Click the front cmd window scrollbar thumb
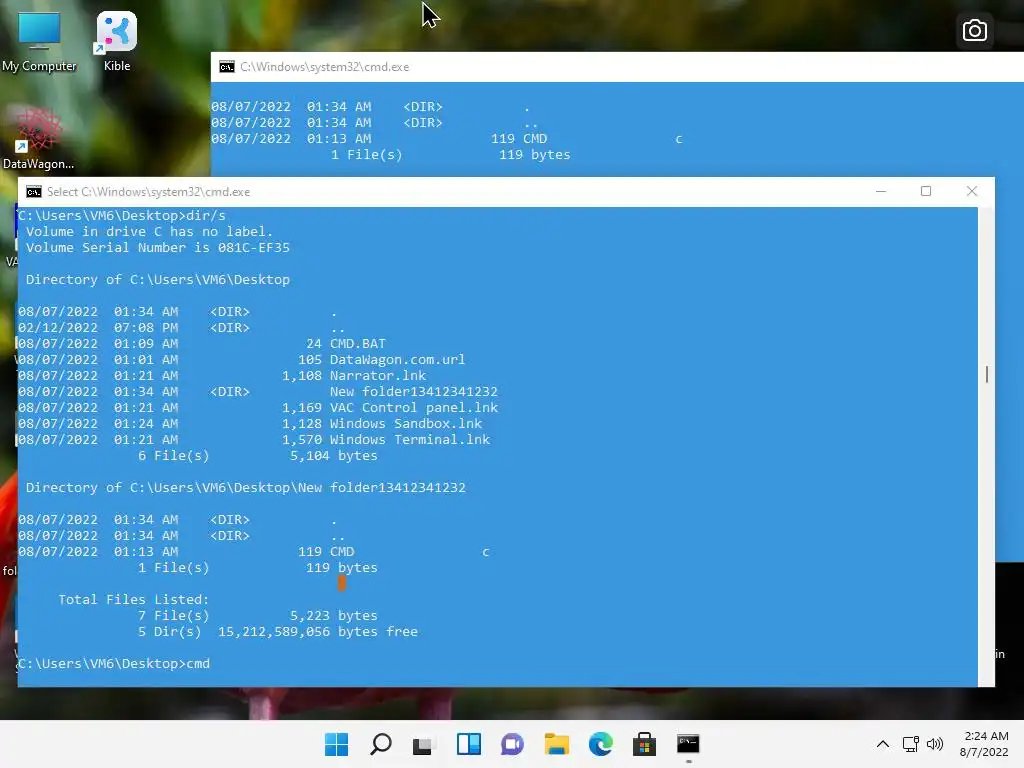The image size is (1024, 768). pyautogui.click(x=987, y=374)
